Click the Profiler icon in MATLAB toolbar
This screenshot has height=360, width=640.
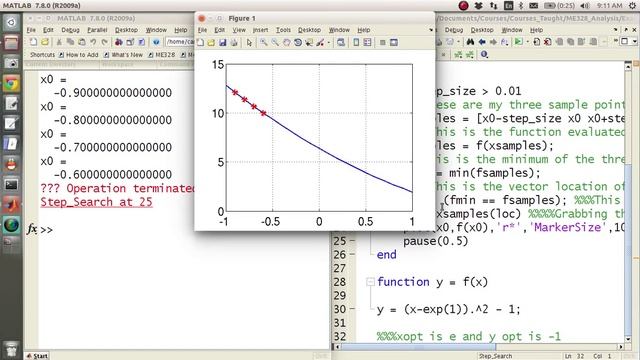point(142,42)
